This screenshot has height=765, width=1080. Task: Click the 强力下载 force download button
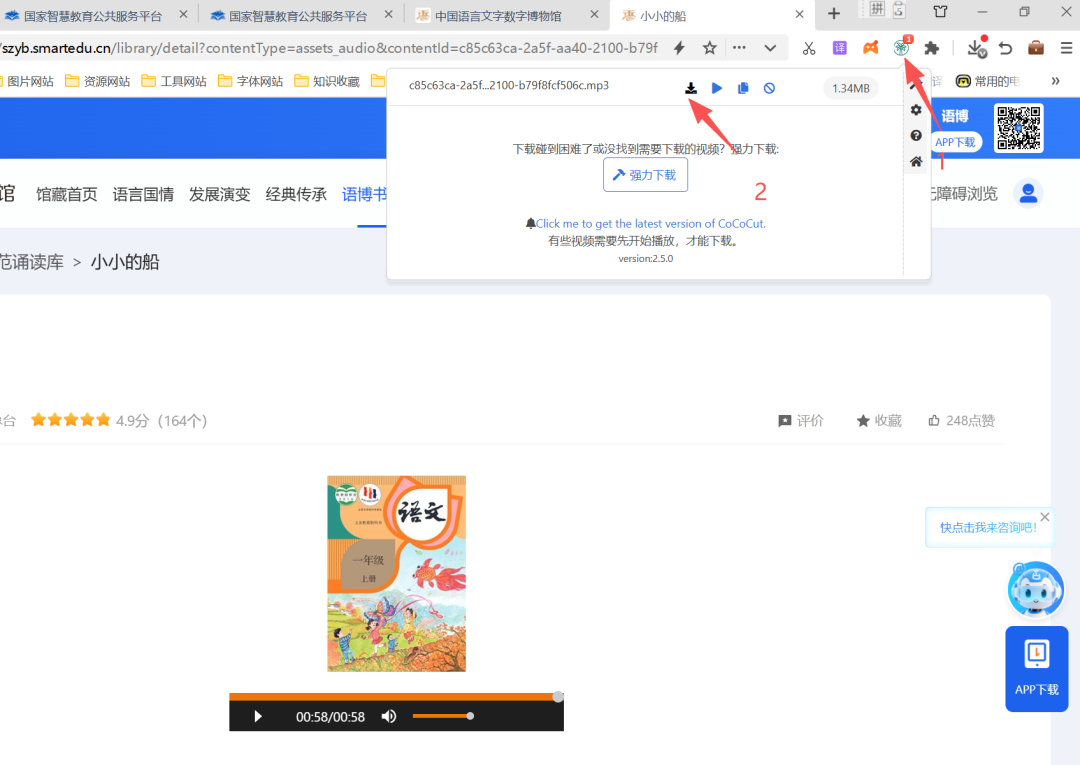[645, 174]
